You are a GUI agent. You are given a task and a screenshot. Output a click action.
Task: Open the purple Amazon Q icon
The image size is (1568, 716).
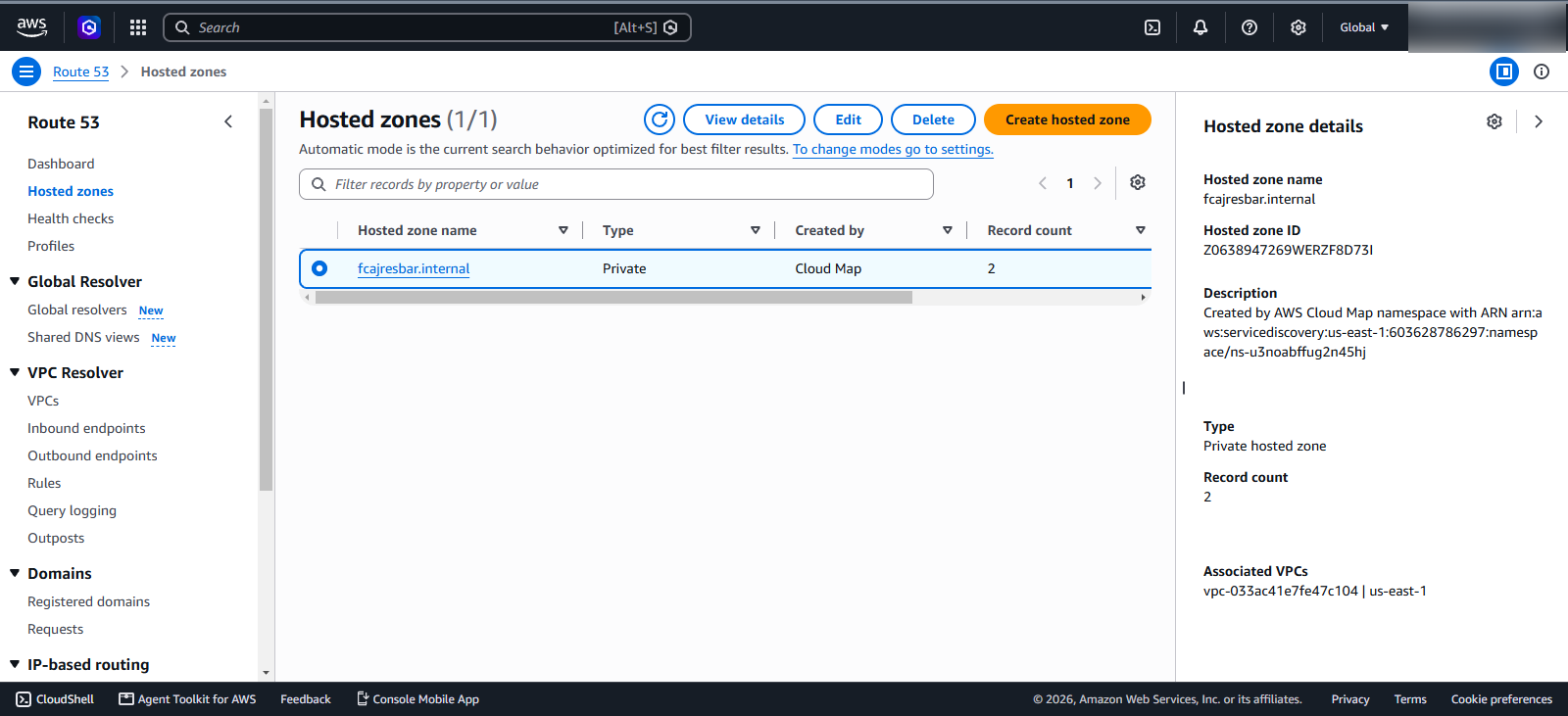coord(89,27)
